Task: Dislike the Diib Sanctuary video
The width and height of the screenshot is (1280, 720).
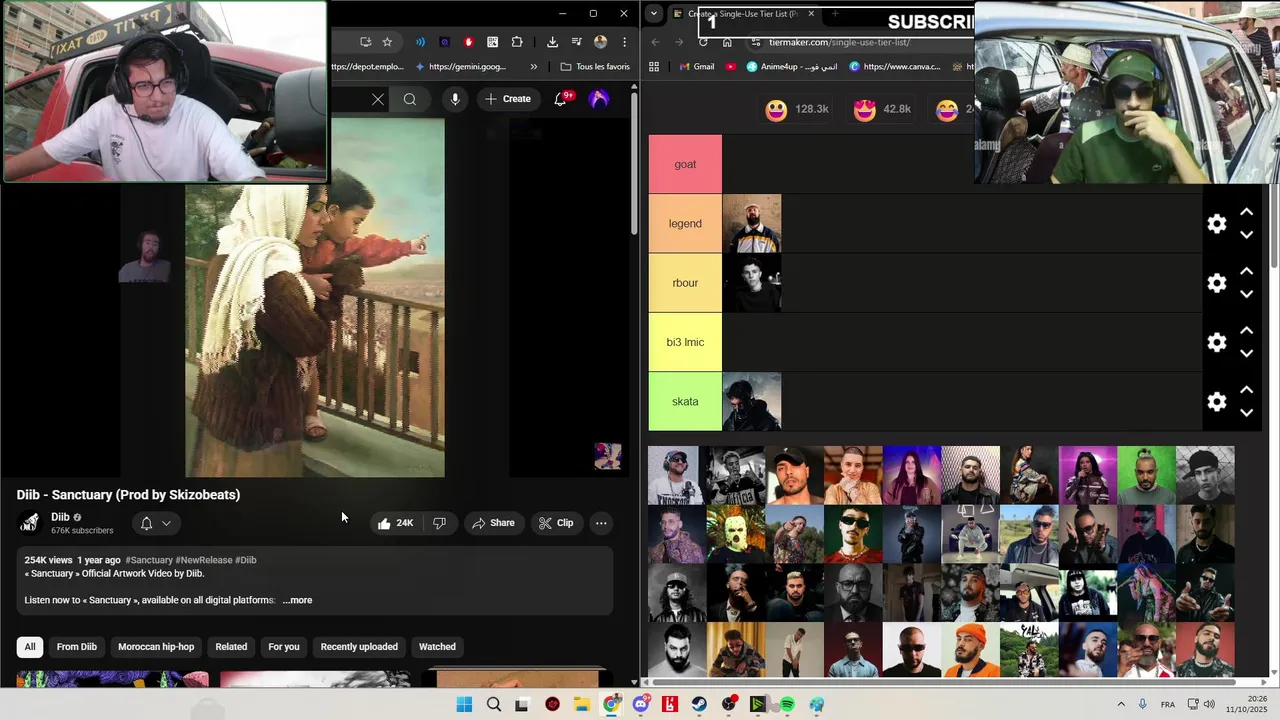Action: pos(439,523)
